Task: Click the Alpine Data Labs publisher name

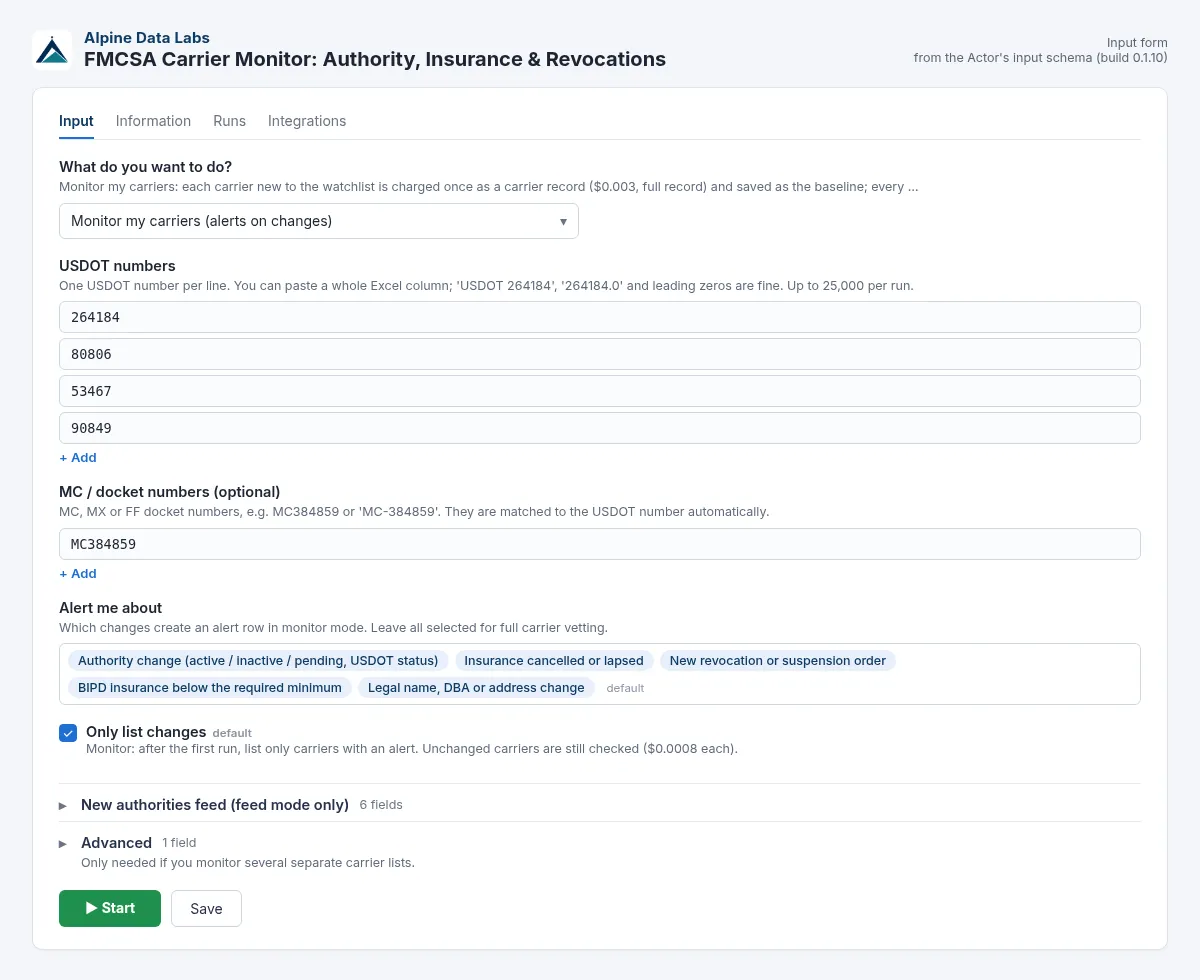Action: 147,38
